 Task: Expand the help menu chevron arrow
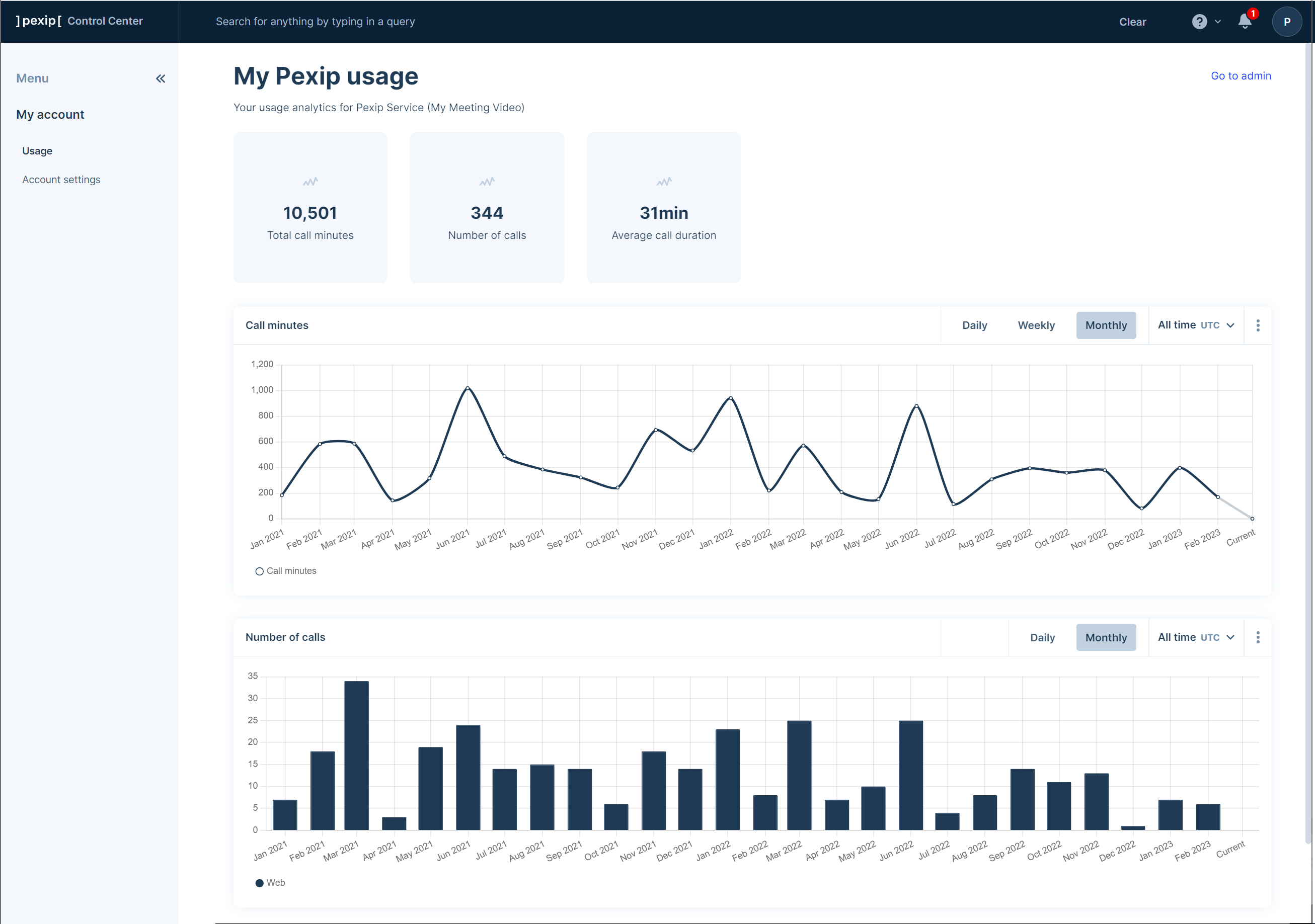pyautogui.click(x=1218, y=22)
